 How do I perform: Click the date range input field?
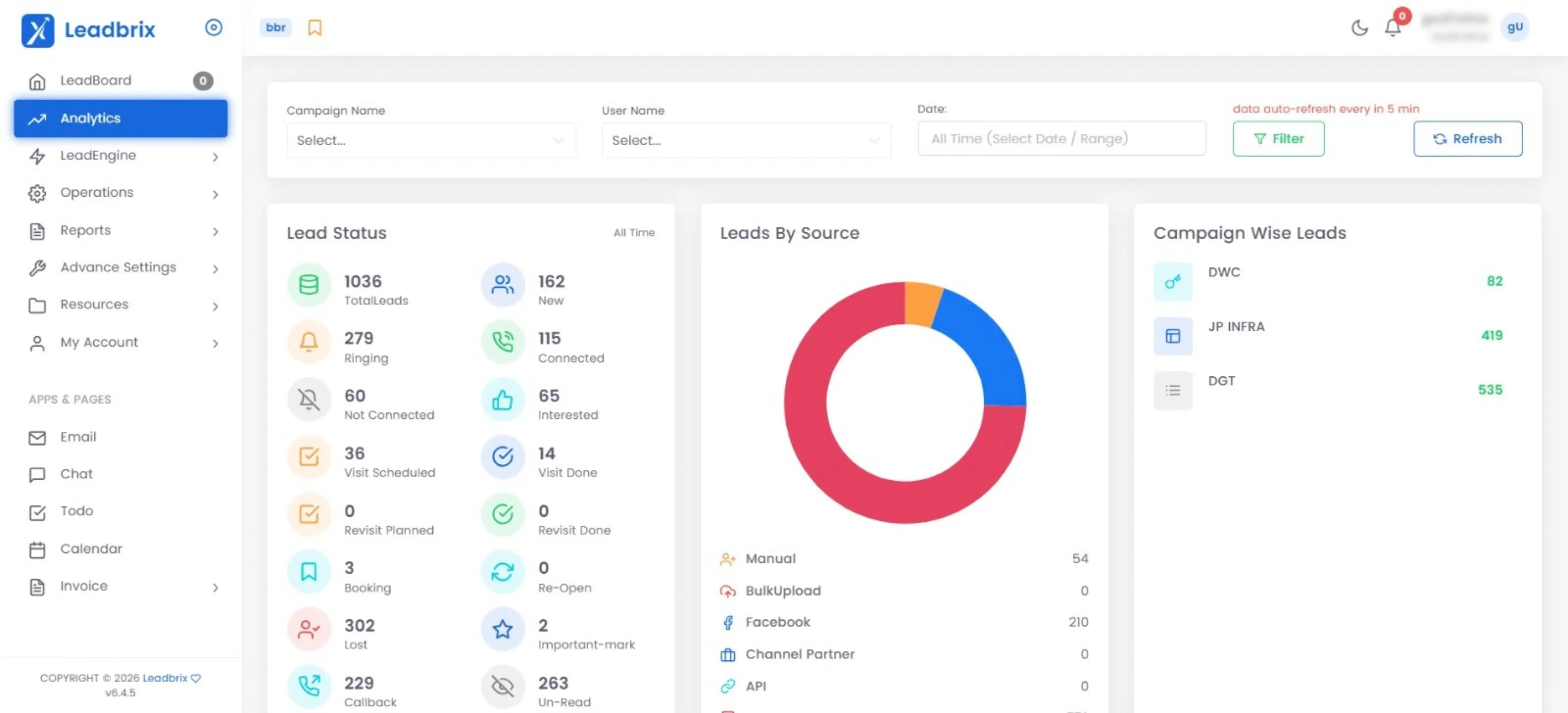pyautogui.click(x=1062, y=139)
